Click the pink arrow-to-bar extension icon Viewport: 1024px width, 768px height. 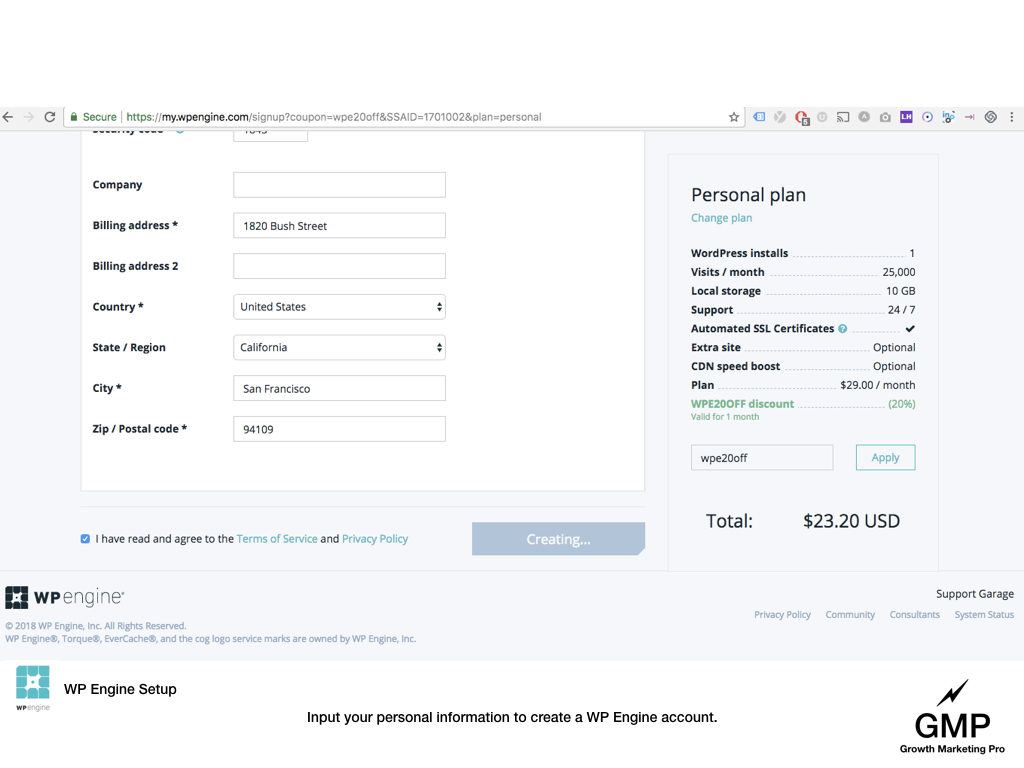[x=970, y=117]
